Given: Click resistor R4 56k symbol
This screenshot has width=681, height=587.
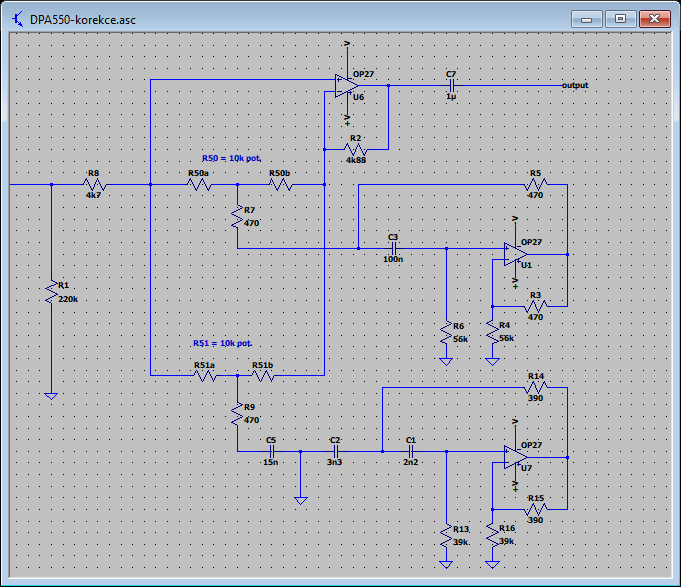Looking at the screenshot, I should (492, 332).
